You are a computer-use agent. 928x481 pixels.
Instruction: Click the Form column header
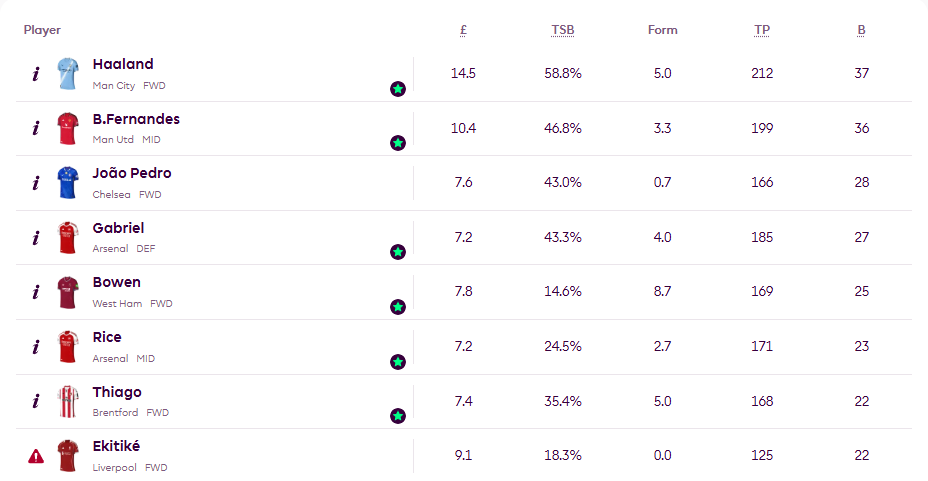(663, 30)
